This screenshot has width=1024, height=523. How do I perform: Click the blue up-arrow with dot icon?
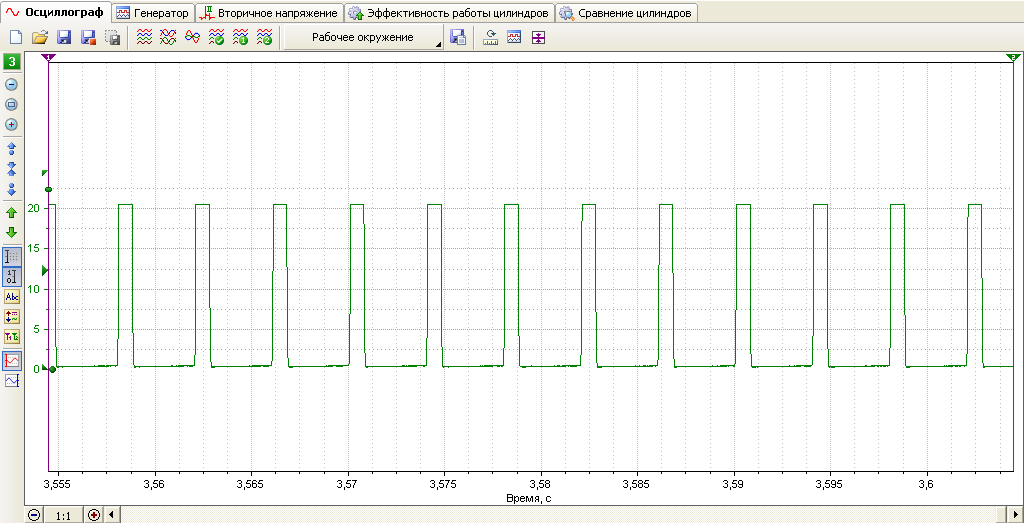click(12, 148)
